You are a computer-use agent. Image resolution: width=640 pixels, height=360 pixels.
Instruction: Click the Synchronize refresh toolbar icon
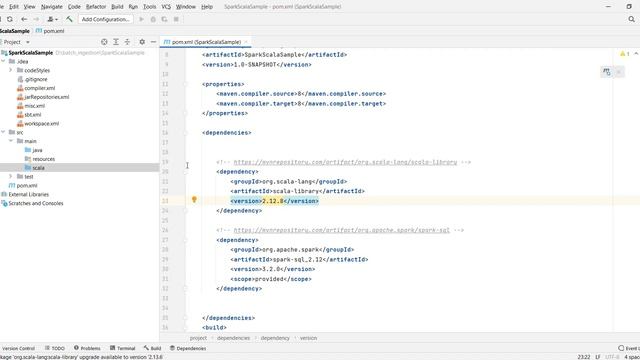click(10, 19)
